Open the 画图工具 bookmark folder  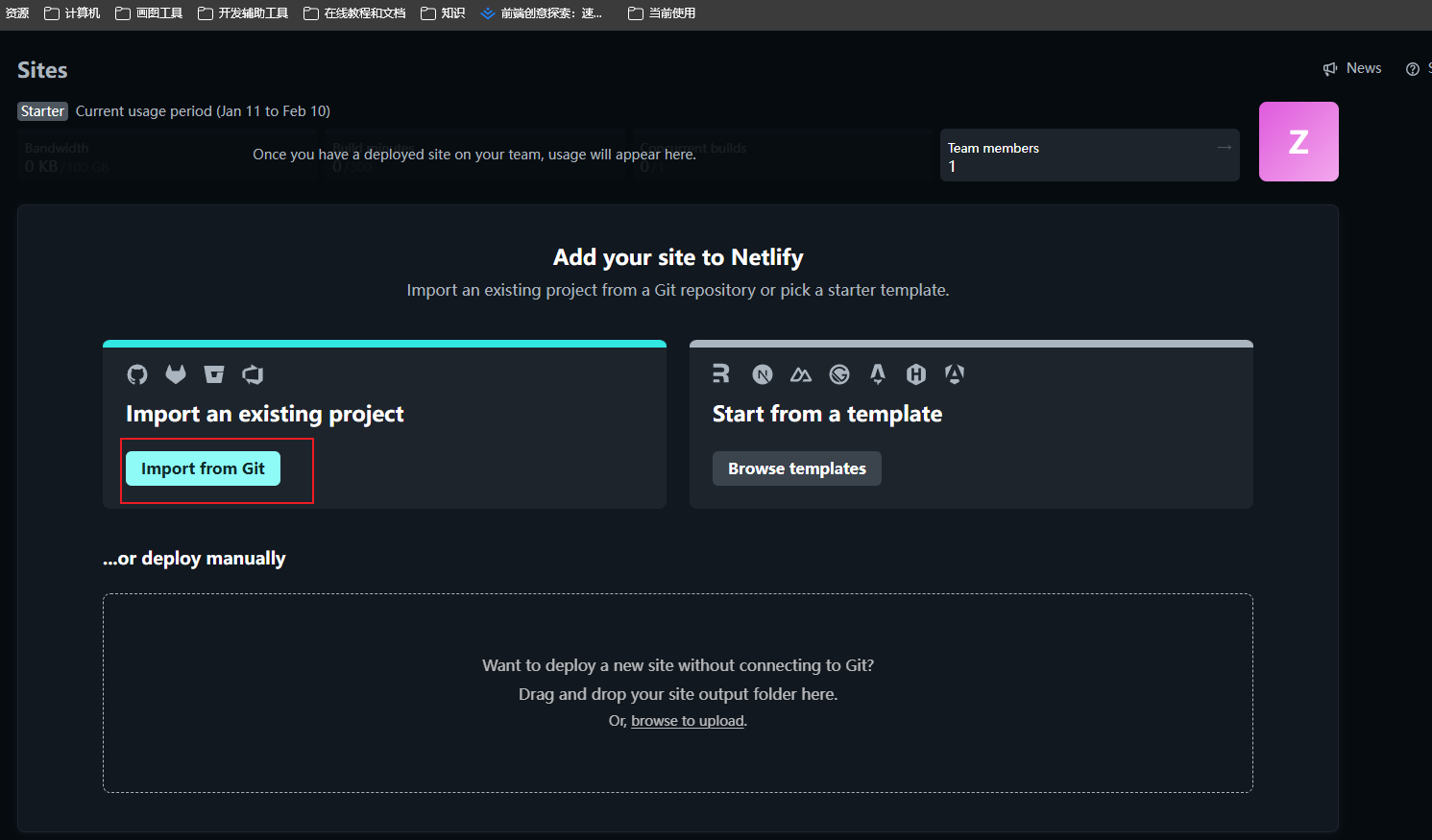149,13
